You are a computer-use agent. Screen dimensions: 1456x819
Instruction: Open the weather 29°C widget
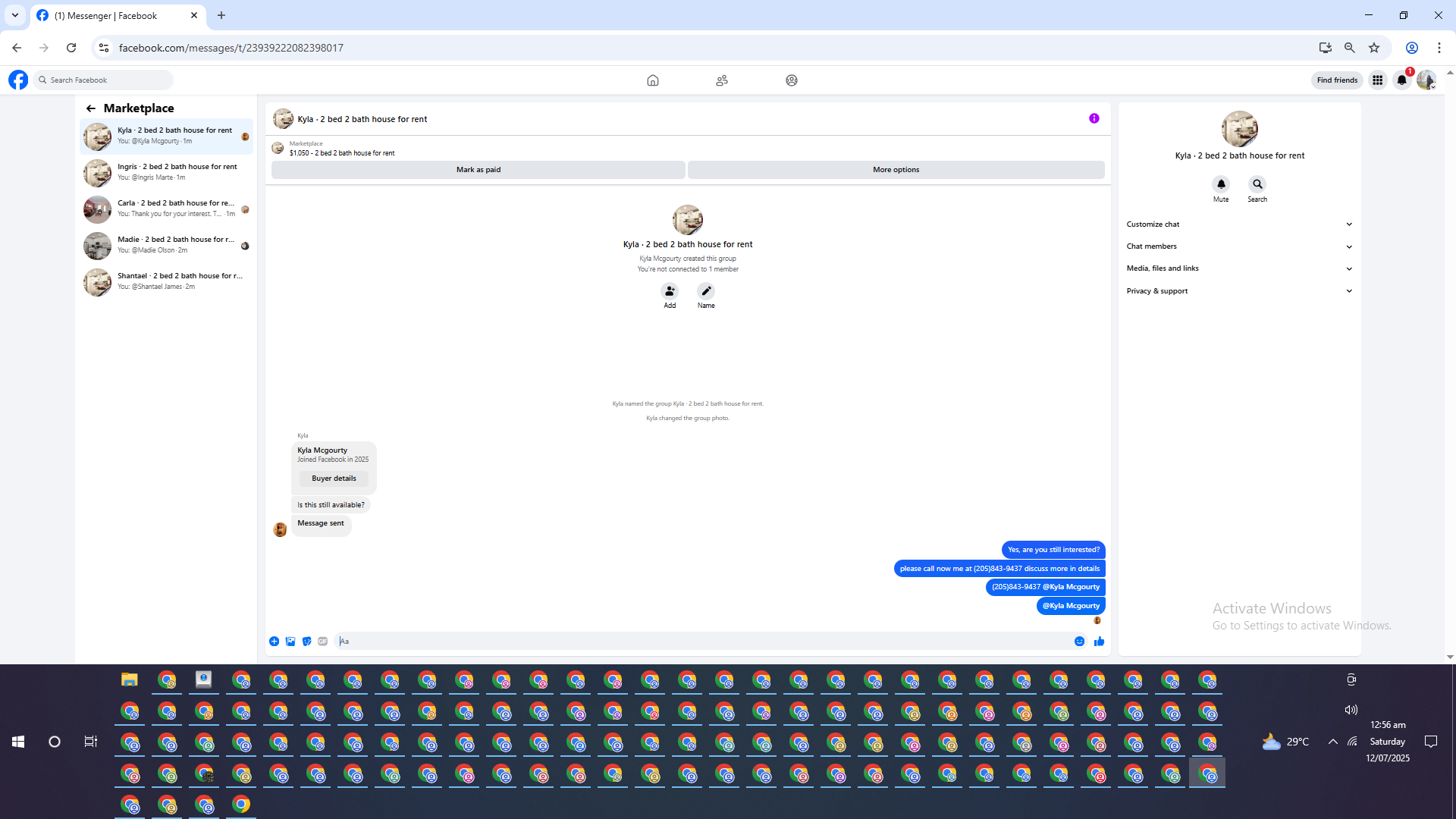point(1285,742)
